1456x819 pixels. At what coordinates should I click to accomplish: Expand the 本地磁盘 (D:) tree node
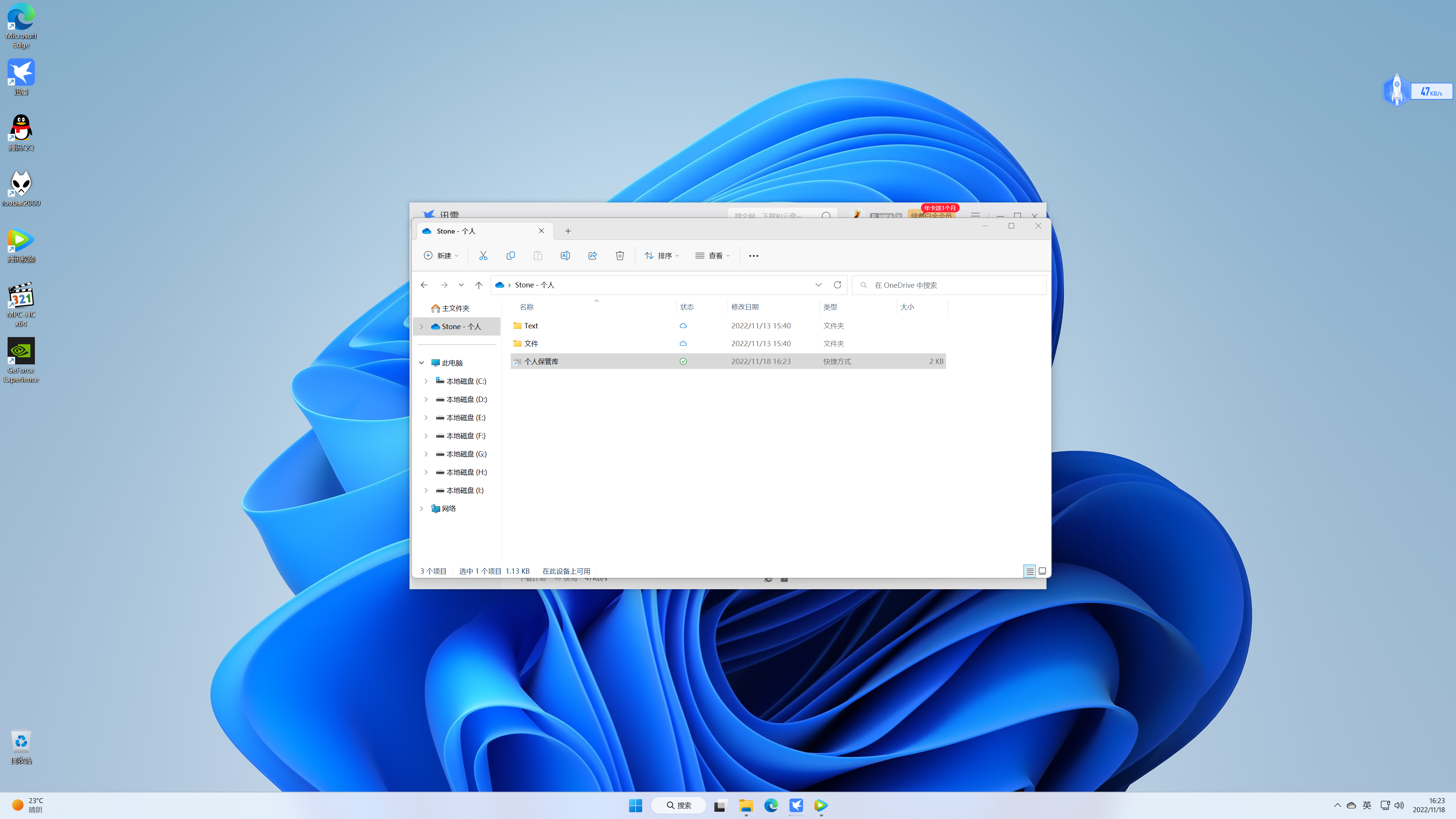pyautogui.click(x=426, y=399)
